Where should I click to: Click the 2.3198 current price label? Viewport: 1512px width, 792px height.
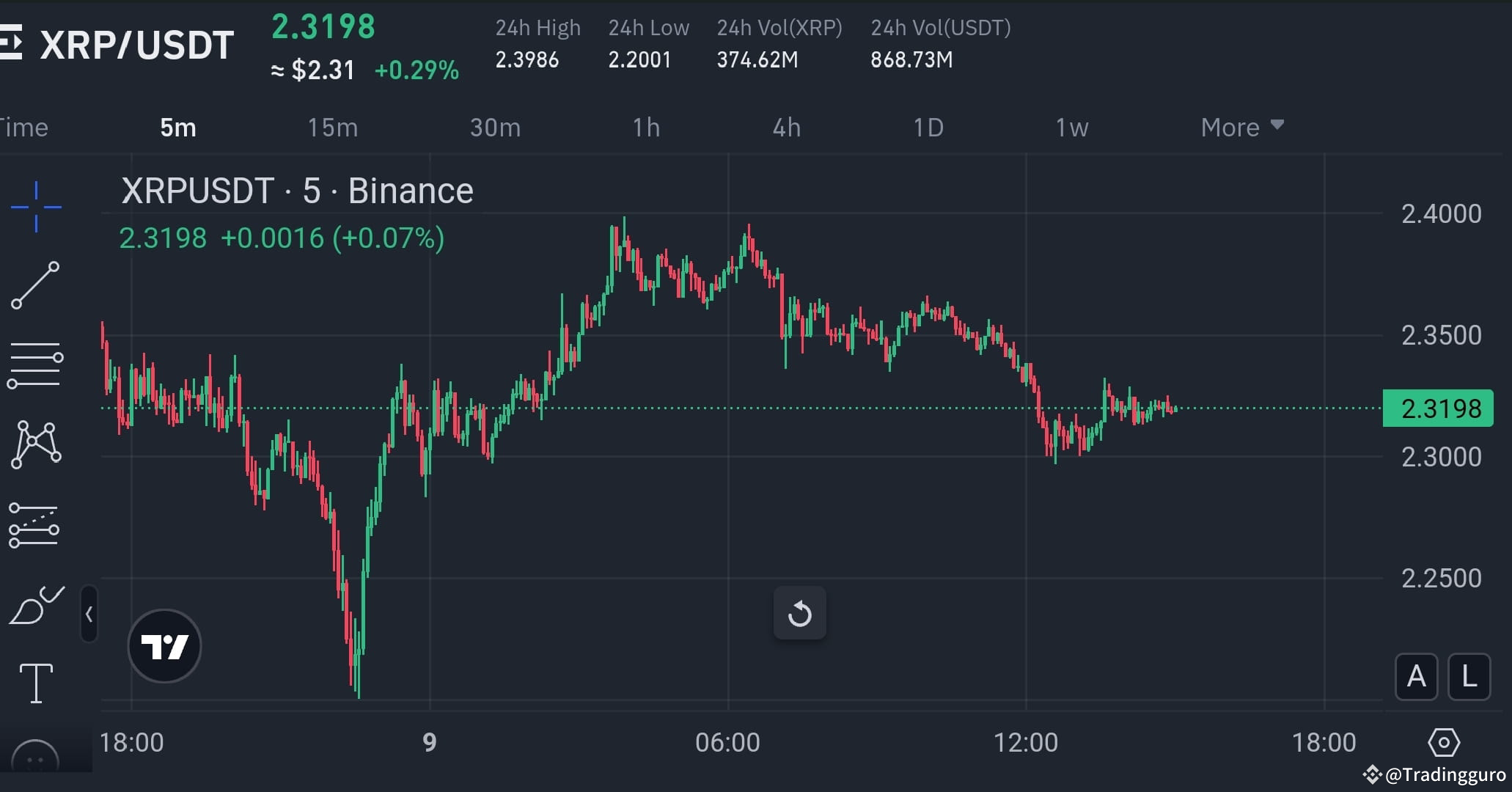click(x=1437, y=408)
